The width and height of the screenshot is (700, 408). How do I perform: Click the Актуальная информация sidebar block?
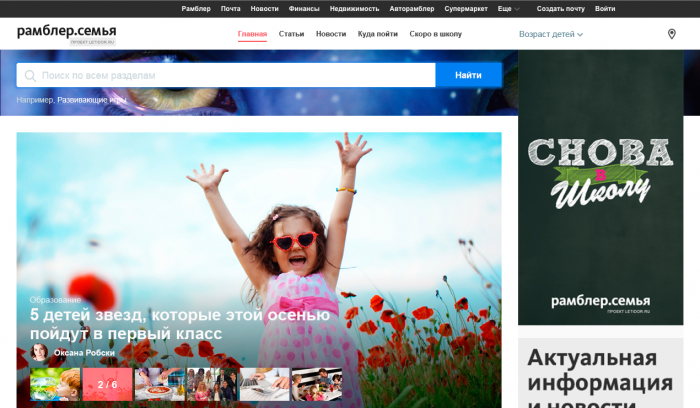(600, 373)
